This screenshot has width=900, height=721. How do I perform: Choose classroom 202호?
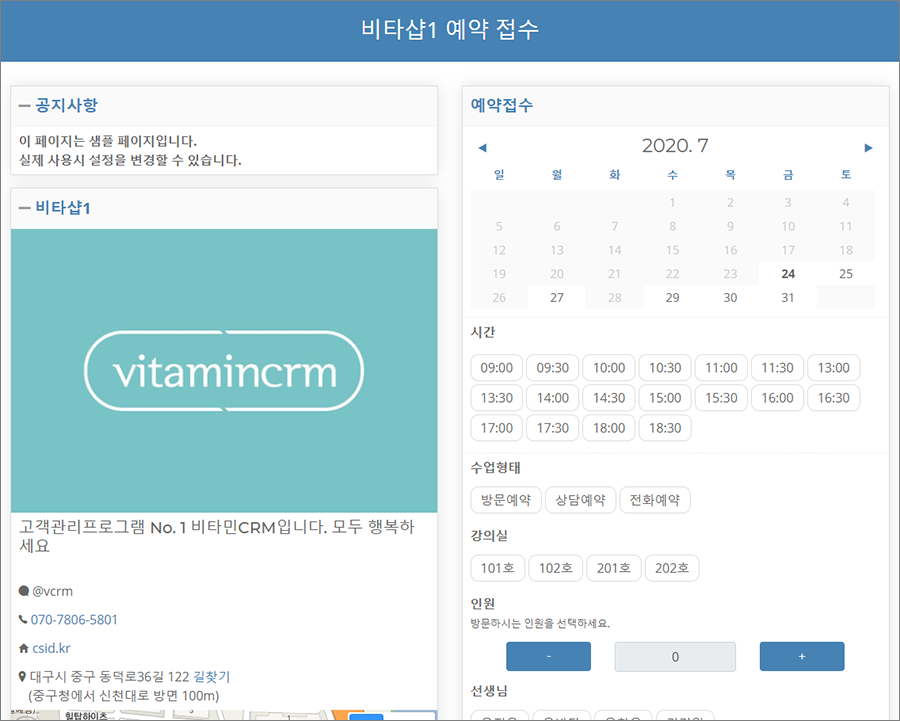(x=672, y=568)
